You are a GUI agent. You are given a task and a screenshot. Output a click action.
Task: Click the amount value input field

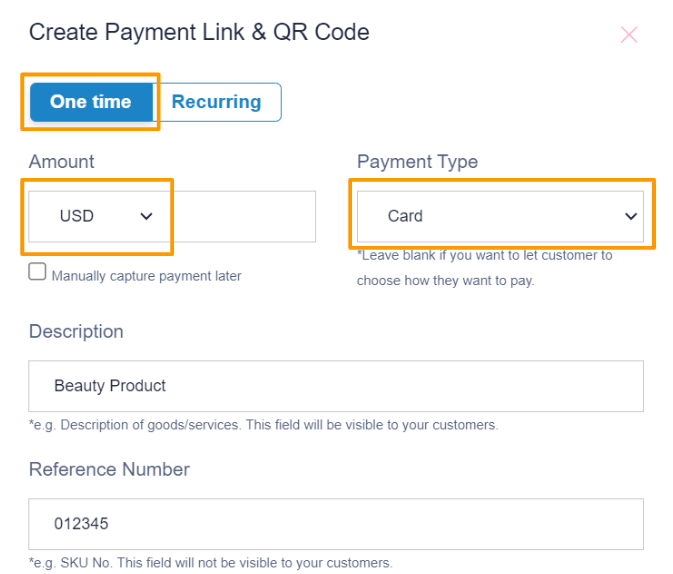pos(242,216)
